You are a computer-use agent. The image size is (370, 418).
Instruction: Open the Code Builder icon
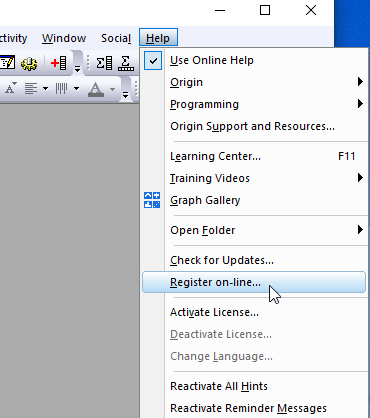7,63
